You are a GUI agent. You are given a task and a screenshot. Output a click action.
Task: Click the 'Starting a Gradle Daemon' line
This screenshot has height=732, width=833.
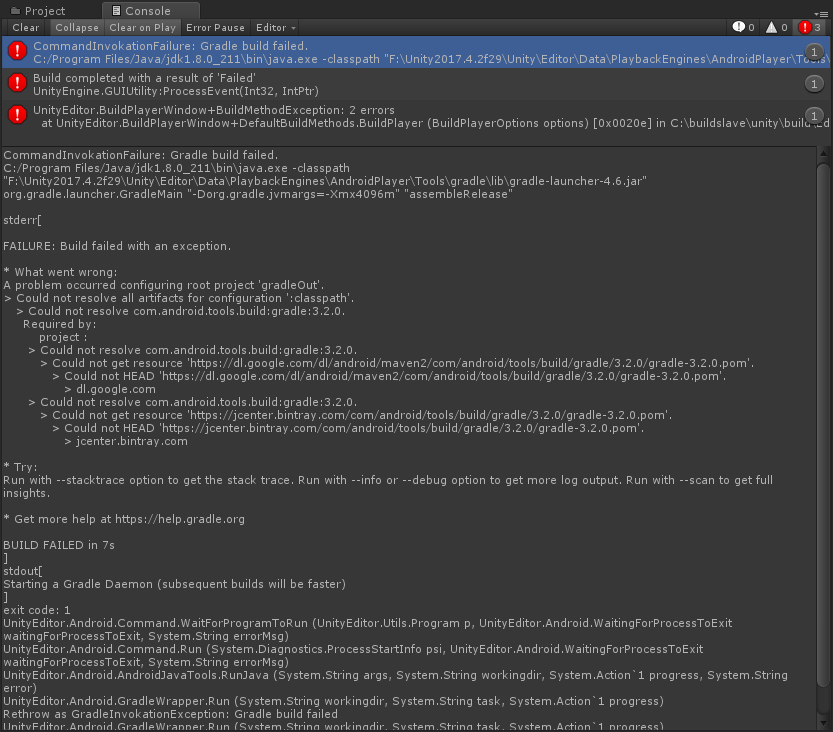click(x=174, y=584)
